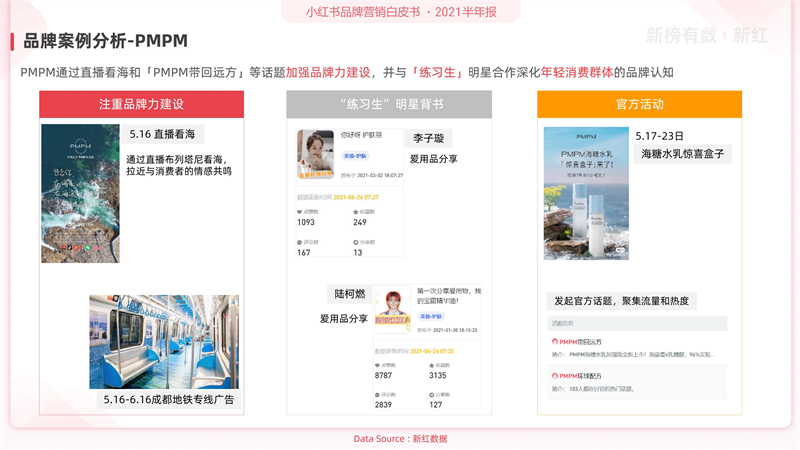Click the share icon above 13

pyautogui.click(x=356, y=242)
